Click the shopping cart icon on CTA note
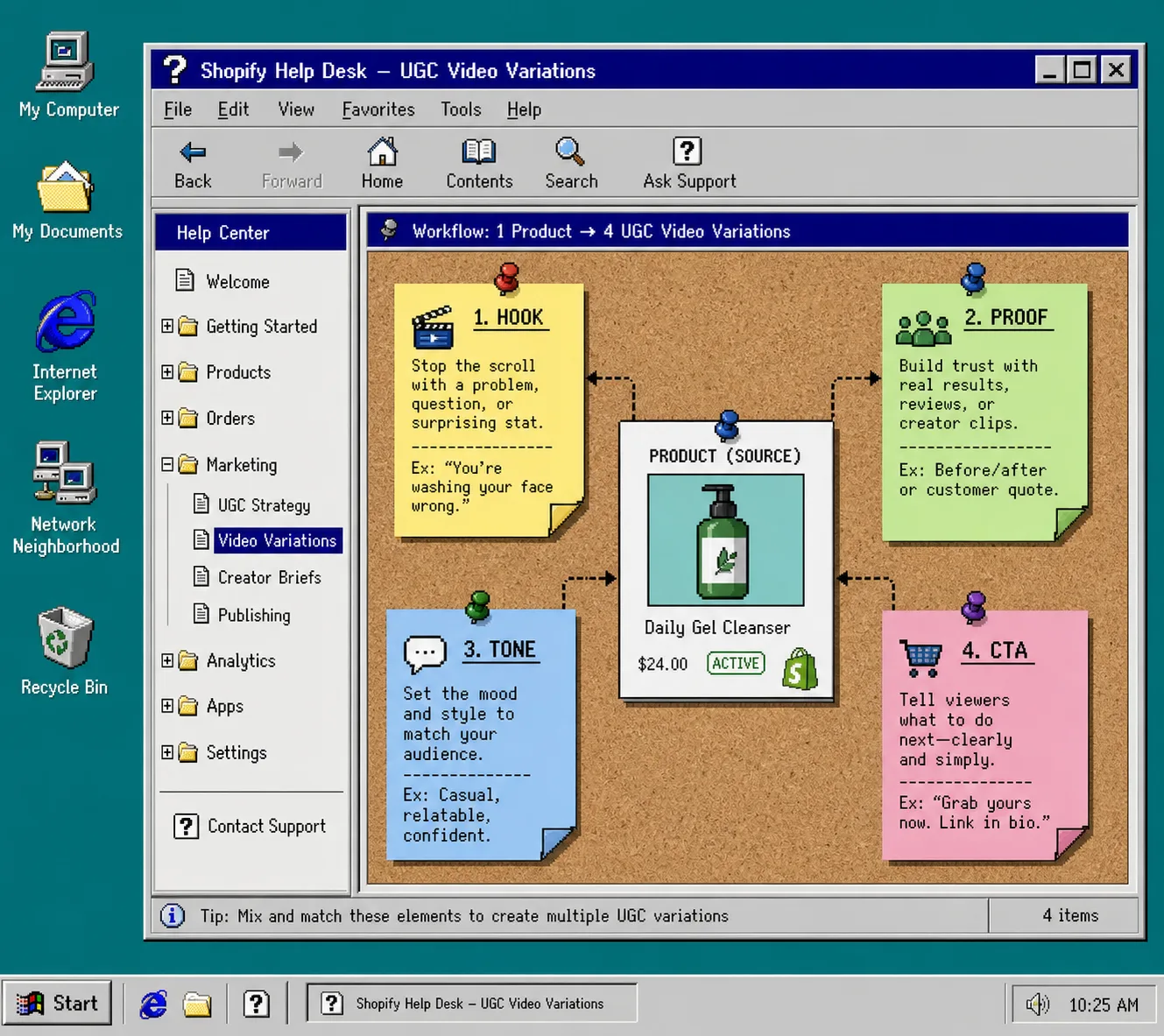 coord(921,658)
